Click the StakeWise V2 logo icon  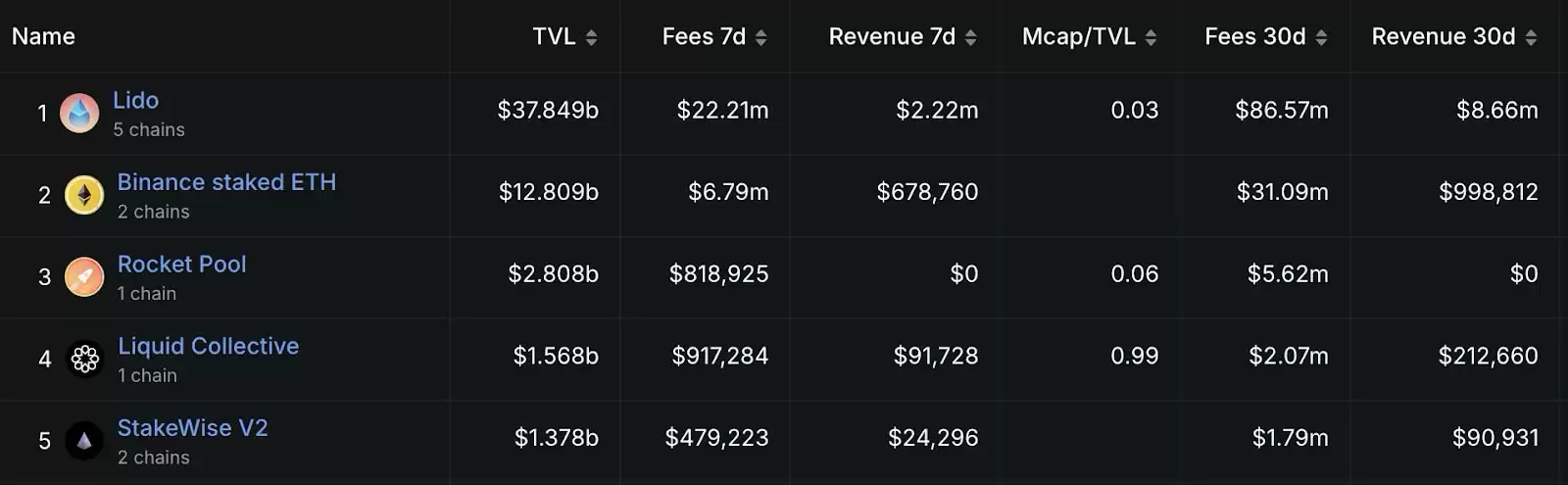pyautogui.click(x=84, y=441)
